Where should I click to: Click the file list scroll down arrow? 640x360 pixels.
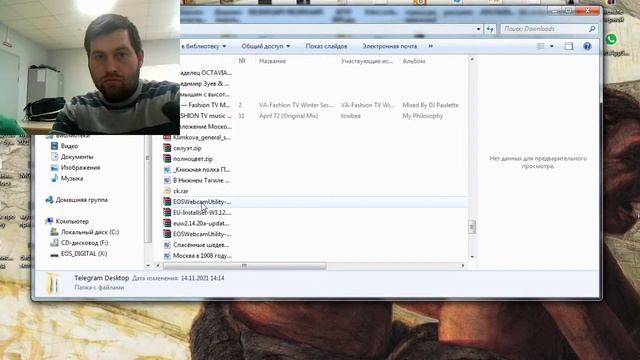click(x=472, y=257)
